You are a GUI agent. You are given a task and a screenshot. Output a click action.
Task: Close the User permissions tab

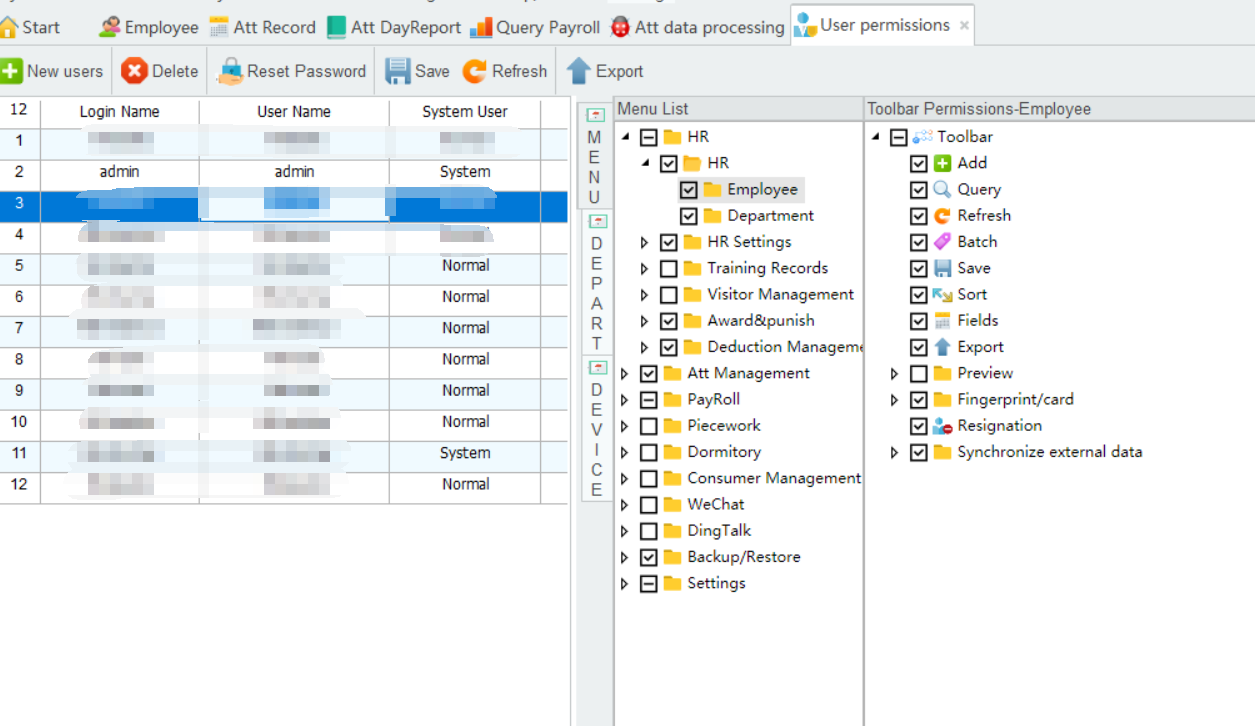(964, 26)
